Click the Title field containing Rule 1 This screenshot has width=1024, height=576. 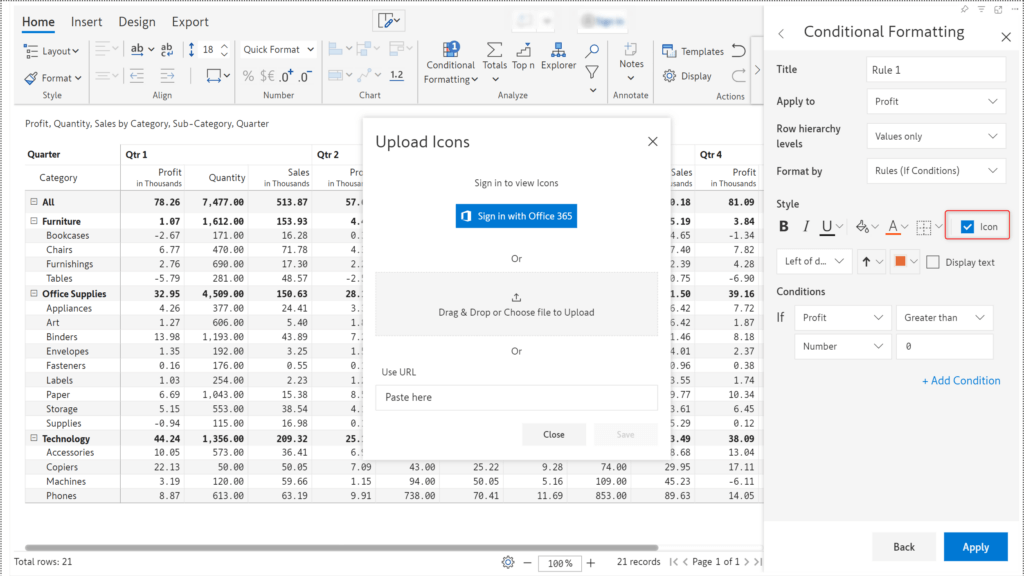point(936,70)
